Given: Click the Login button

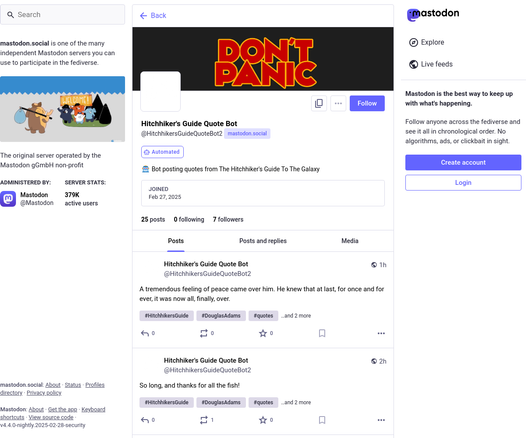Looking at the screenshot, I should pyautogui.click(x=463, y=182).
